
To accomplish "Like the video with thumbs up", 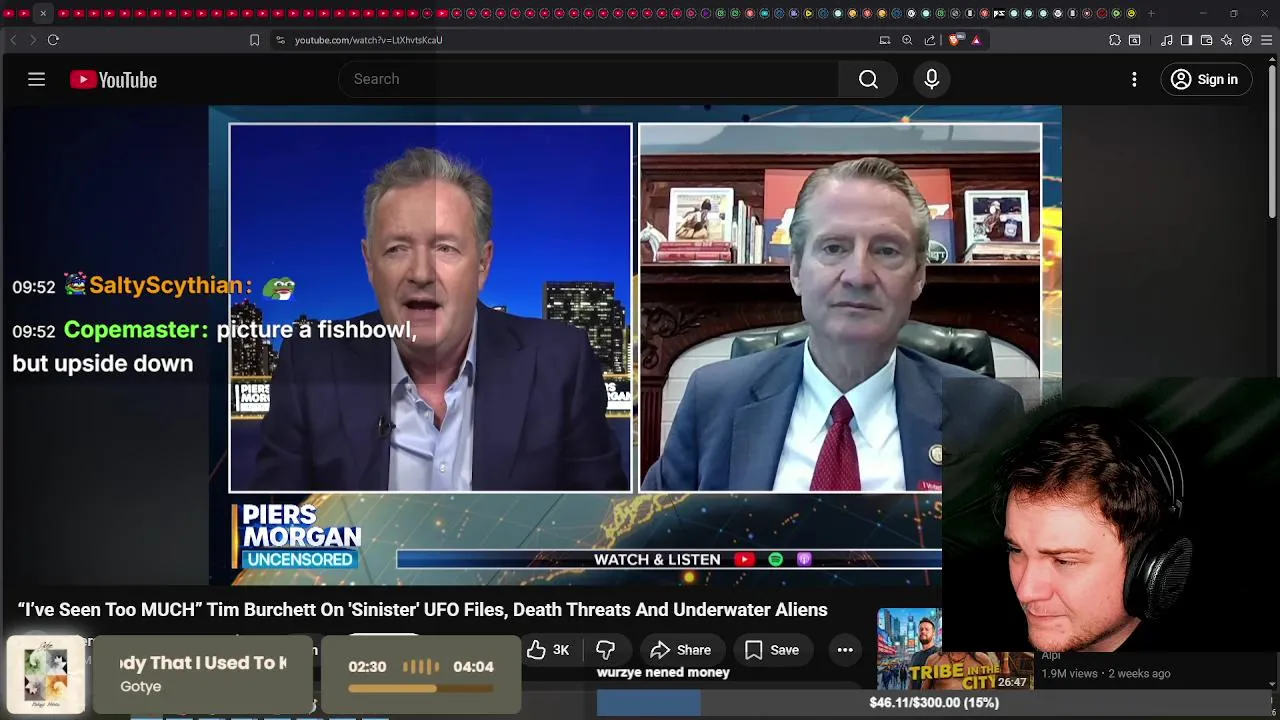I will pyautogui.click(x=548, y=650).
